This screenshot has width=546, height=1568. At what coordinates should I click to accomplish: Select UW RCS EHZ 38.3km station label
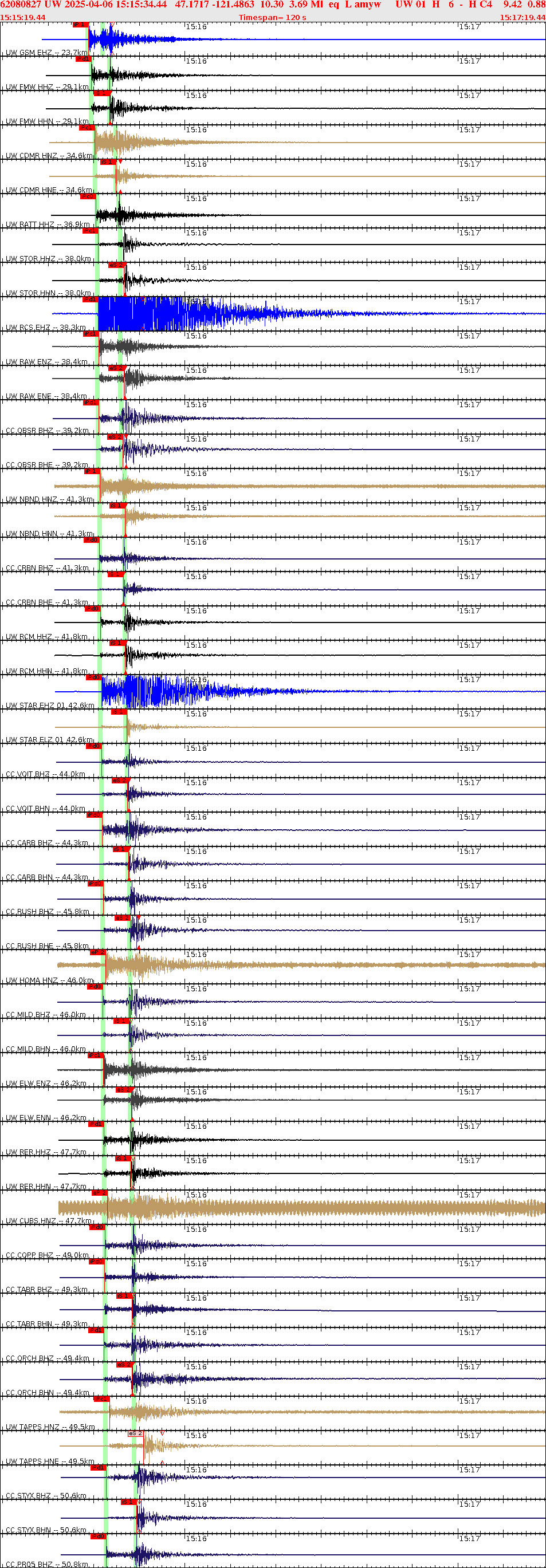(46, 328)
